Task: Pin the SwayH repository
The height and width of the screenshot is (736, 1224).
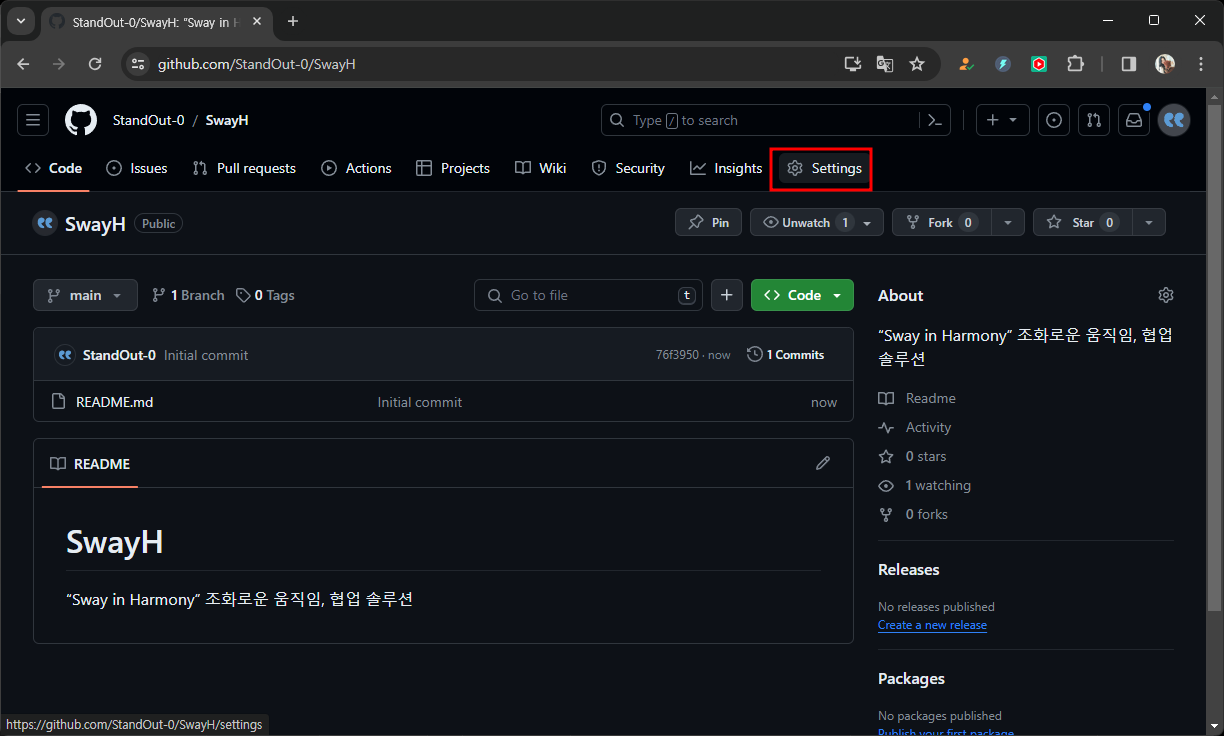Action: [709, 223]
